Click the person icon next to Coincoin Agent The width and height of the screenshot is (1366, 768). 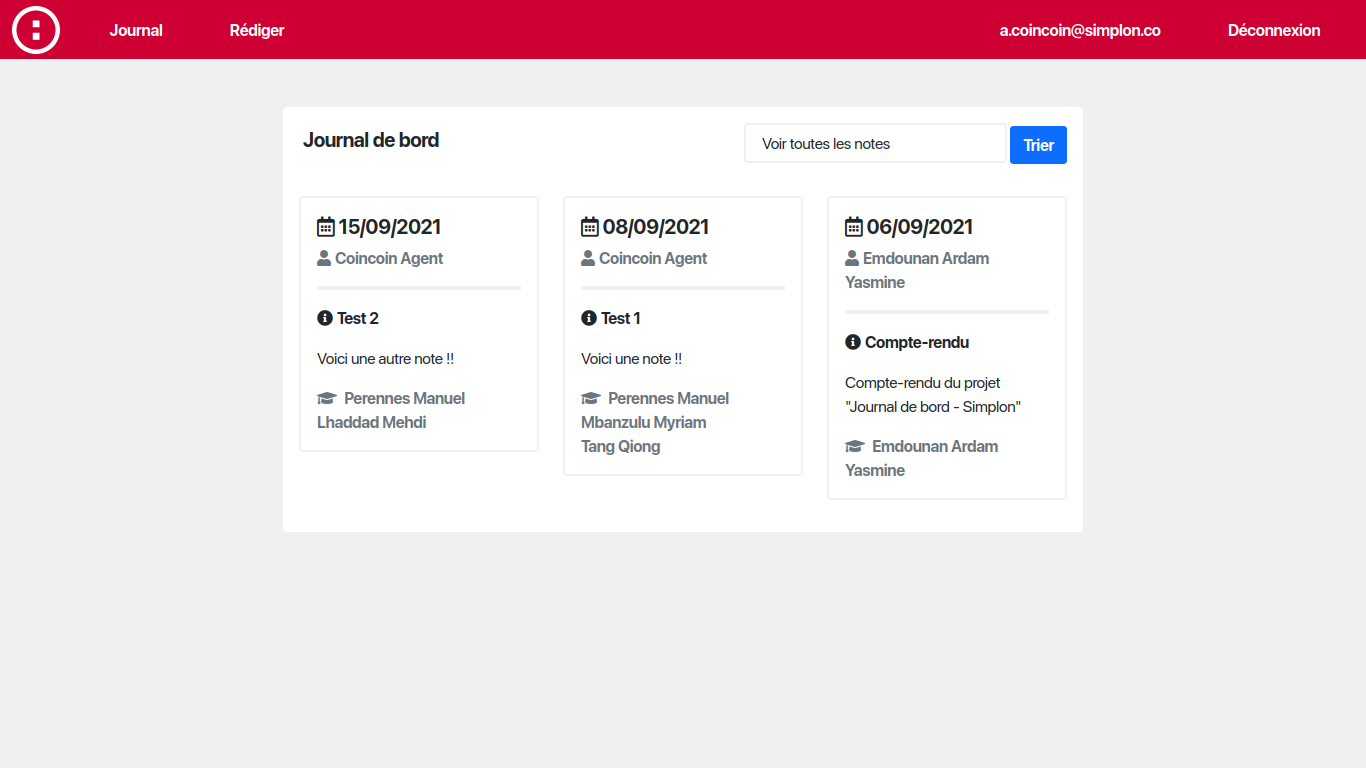coord(323,257)
